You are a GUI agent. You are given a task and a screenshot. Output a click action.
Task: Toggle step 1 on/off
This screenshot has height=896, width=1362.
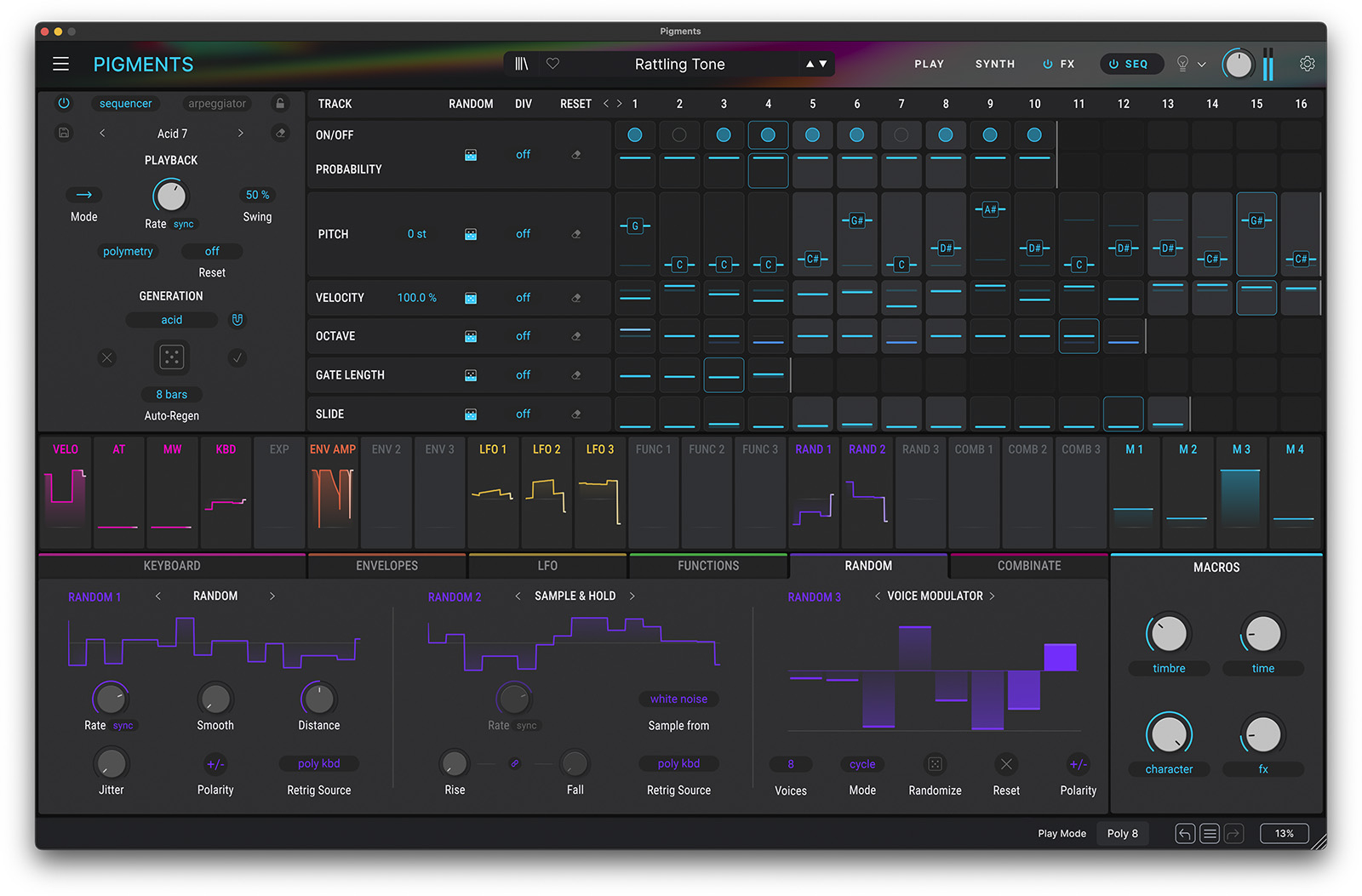pyautogui.click(x=634, y=134)
